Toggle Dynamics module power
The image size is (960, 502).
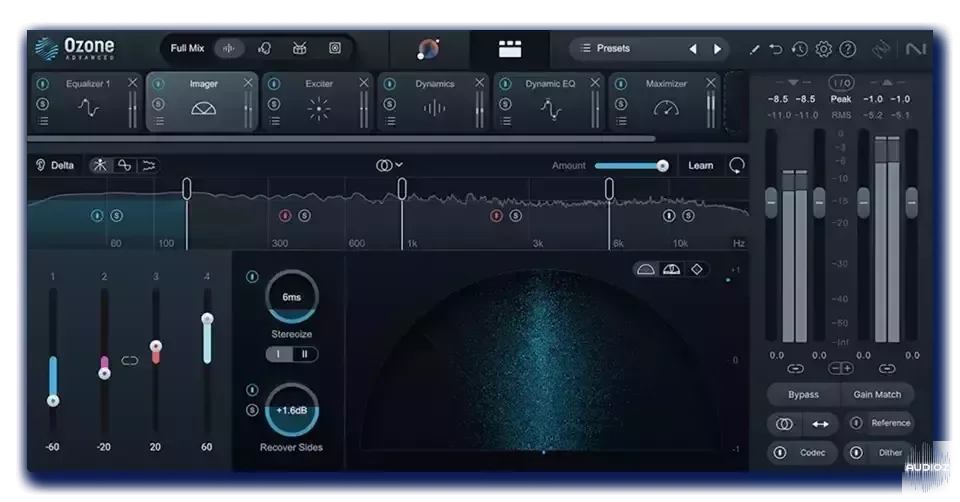(390, 83)
